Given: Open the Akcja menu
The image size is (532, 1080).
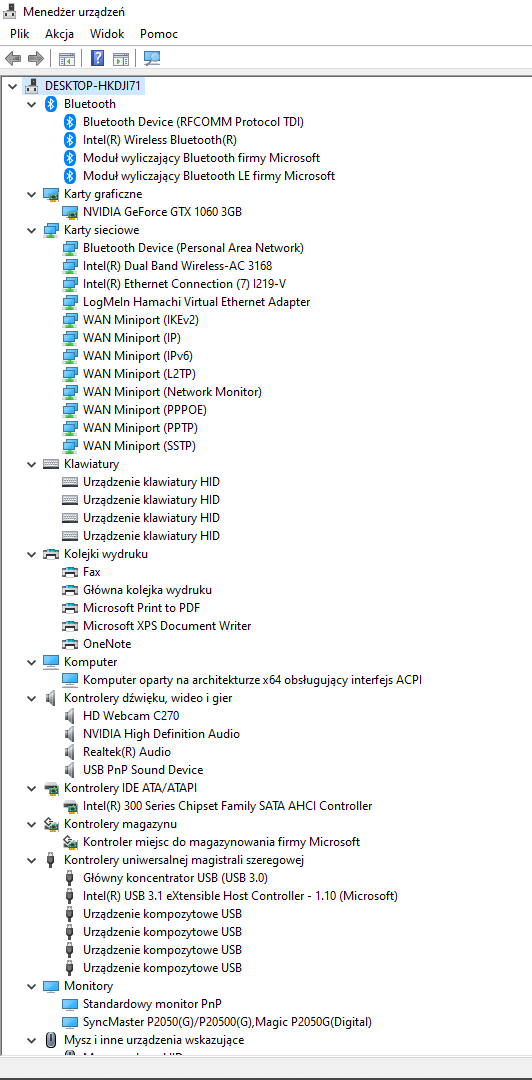Looking at the screenshot, I should (x=59, y=34).
